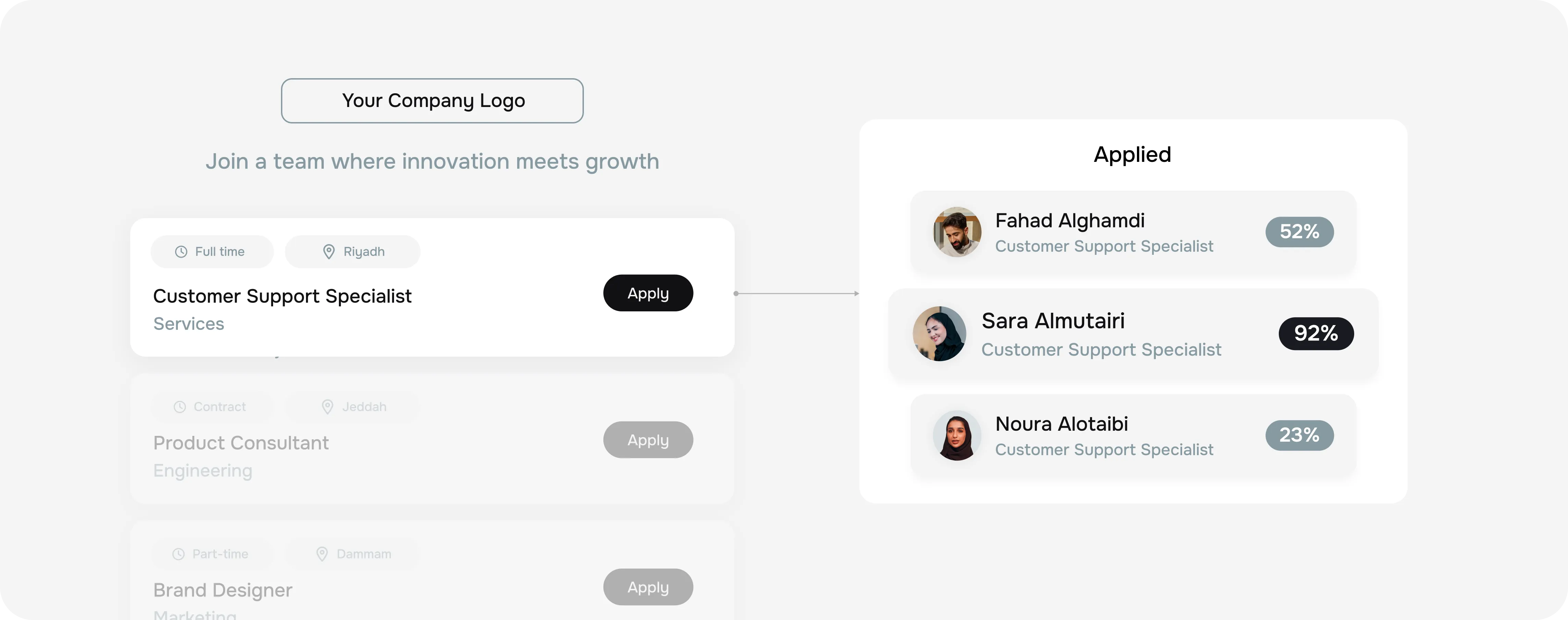This screenshot has height=620, width=1568.
Task: Select Sara Almutairi's 92% match badge
Action: click(x=1316, y=334)
